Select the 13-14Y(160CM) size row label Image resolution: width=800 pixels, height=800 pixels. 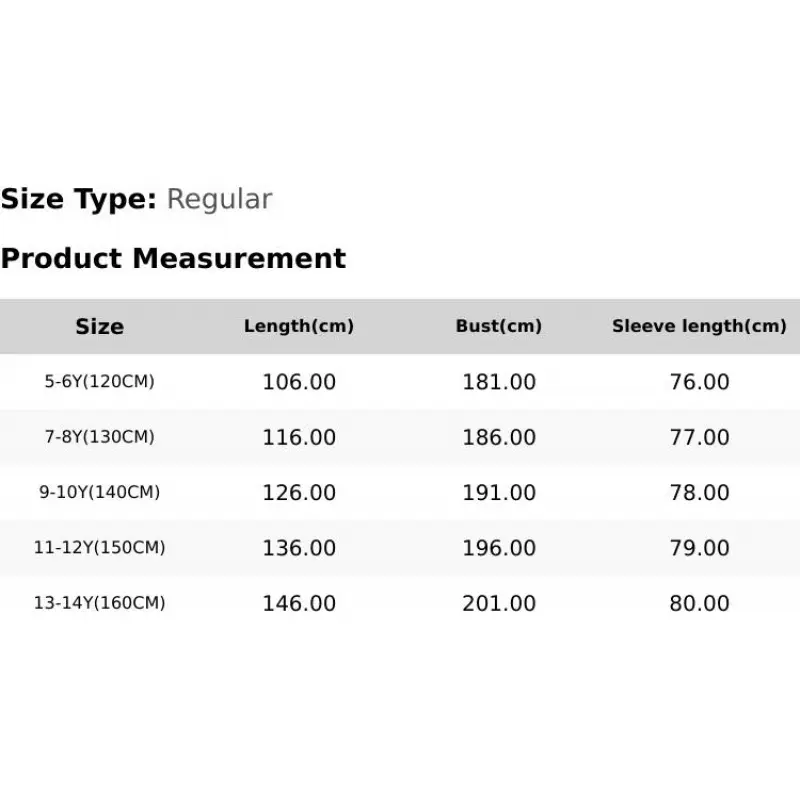(99, 603)
